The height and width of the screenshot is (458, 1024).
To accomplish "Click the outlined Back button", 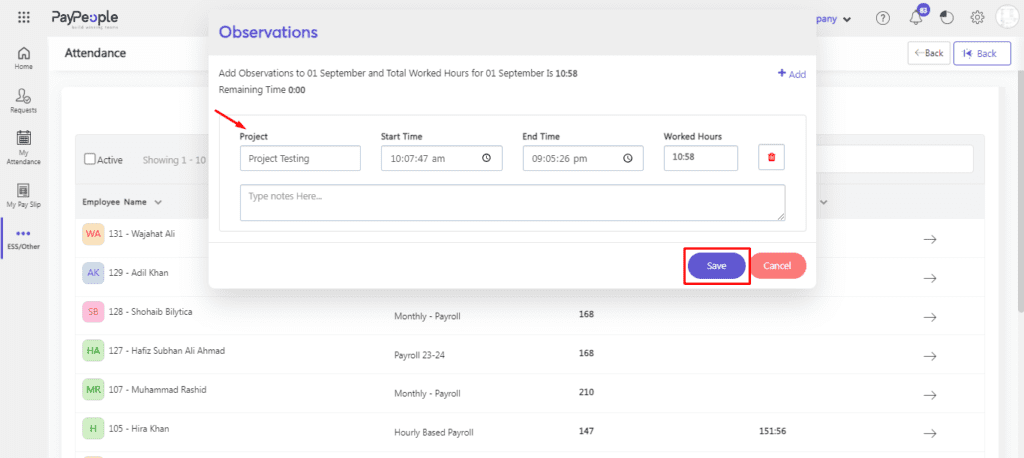I will (929, 53).
